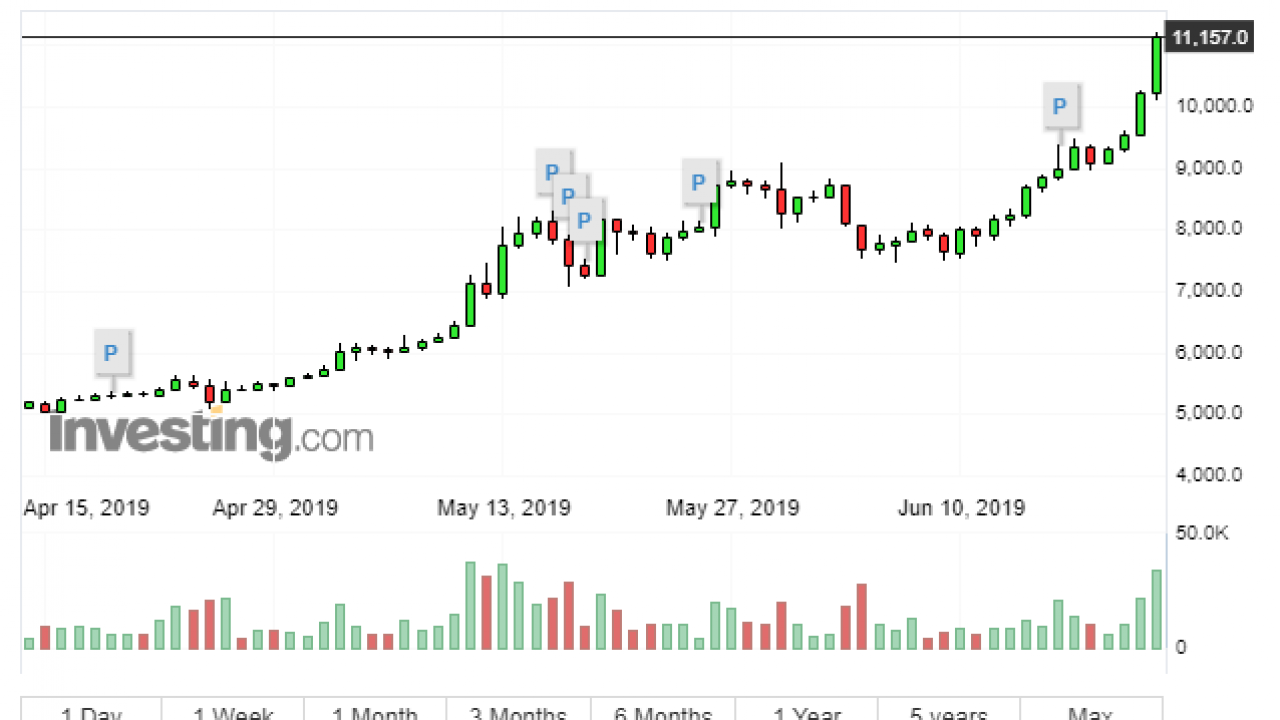Open the P marker just before May 27
1280x720 pixels.
pyautogui.click(x=699, y=183)
